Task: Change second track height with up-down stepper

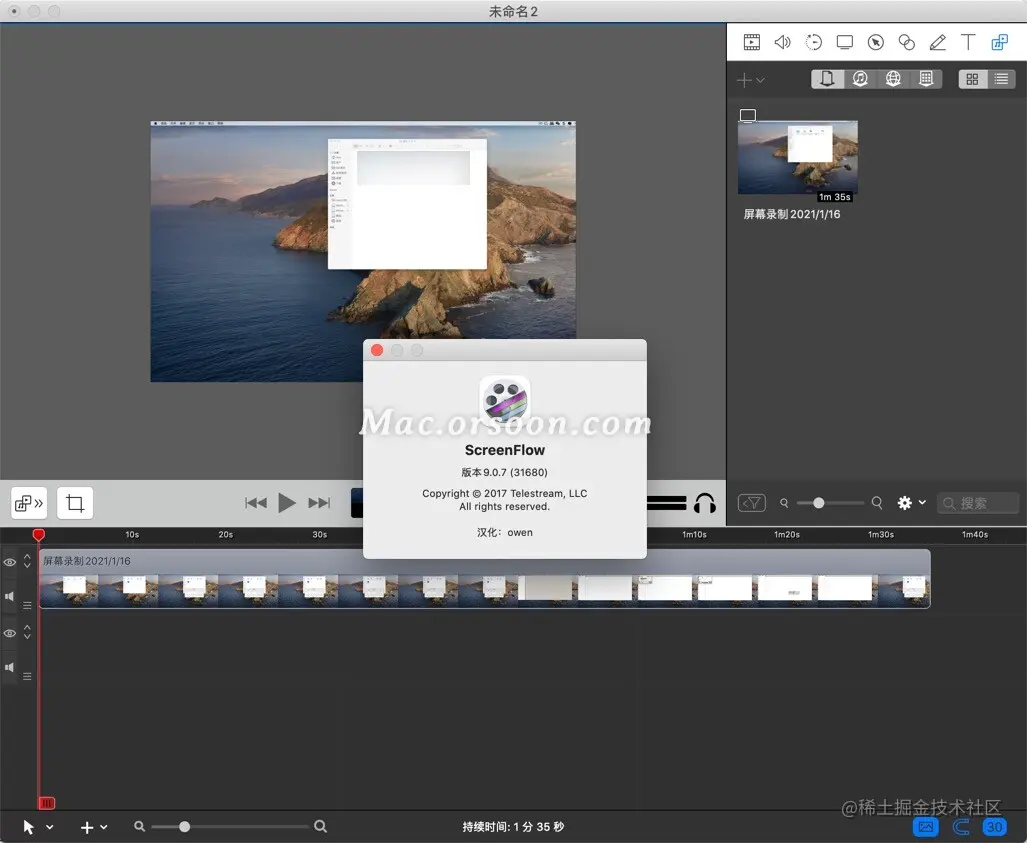Action: (27, 632)
